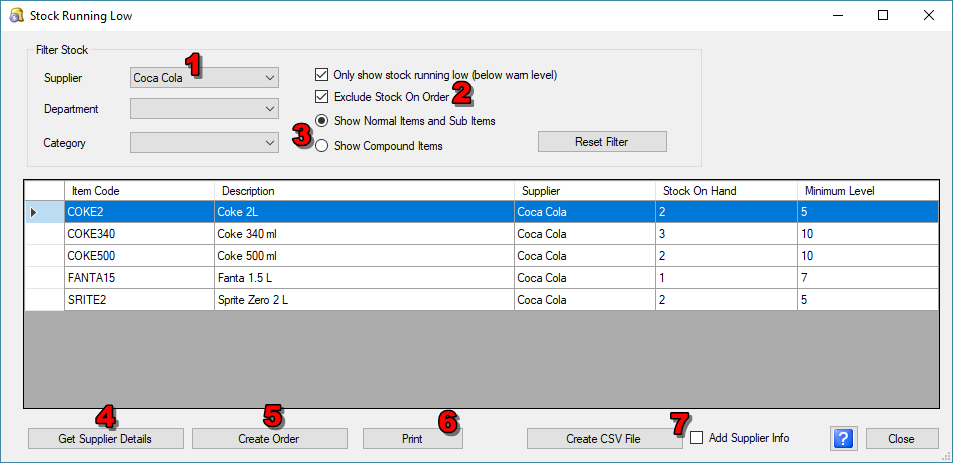
Task: Click the blue help question mark icon
Action: point(842,438)
